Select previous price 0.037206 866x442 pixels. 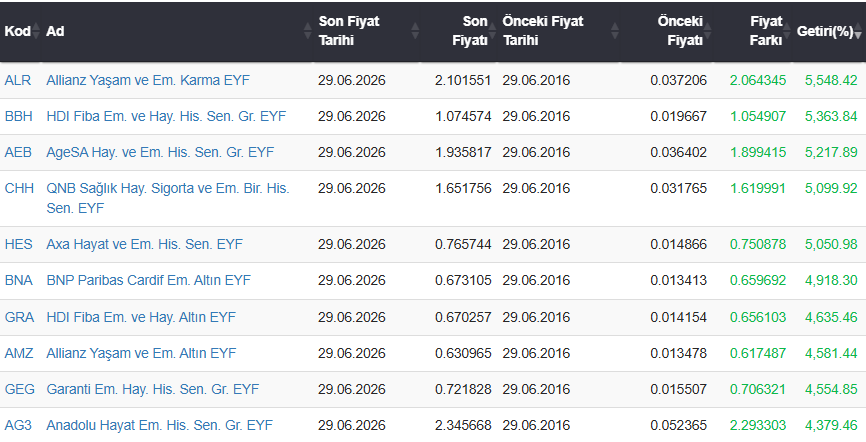coord(678,80)
